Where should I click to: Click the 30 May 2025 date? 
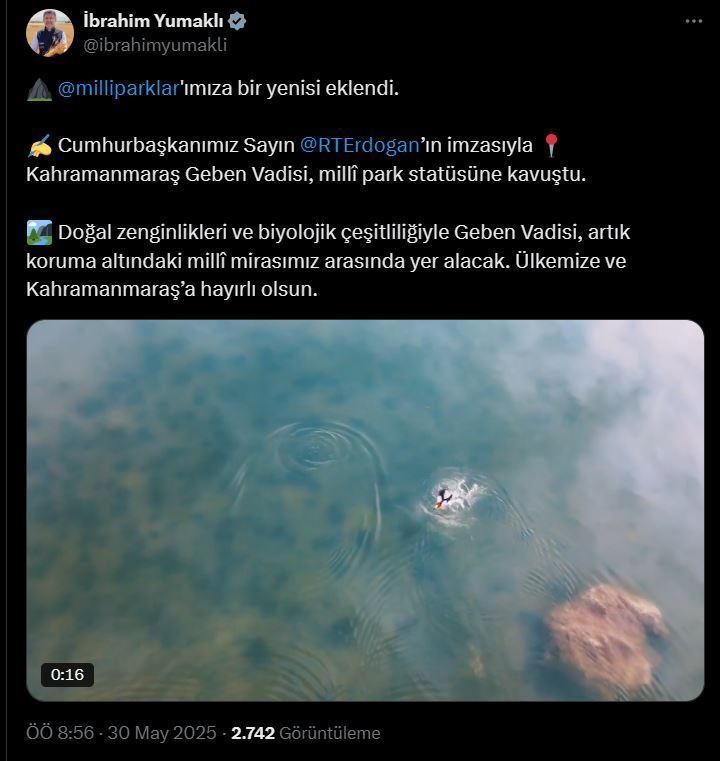164,733
